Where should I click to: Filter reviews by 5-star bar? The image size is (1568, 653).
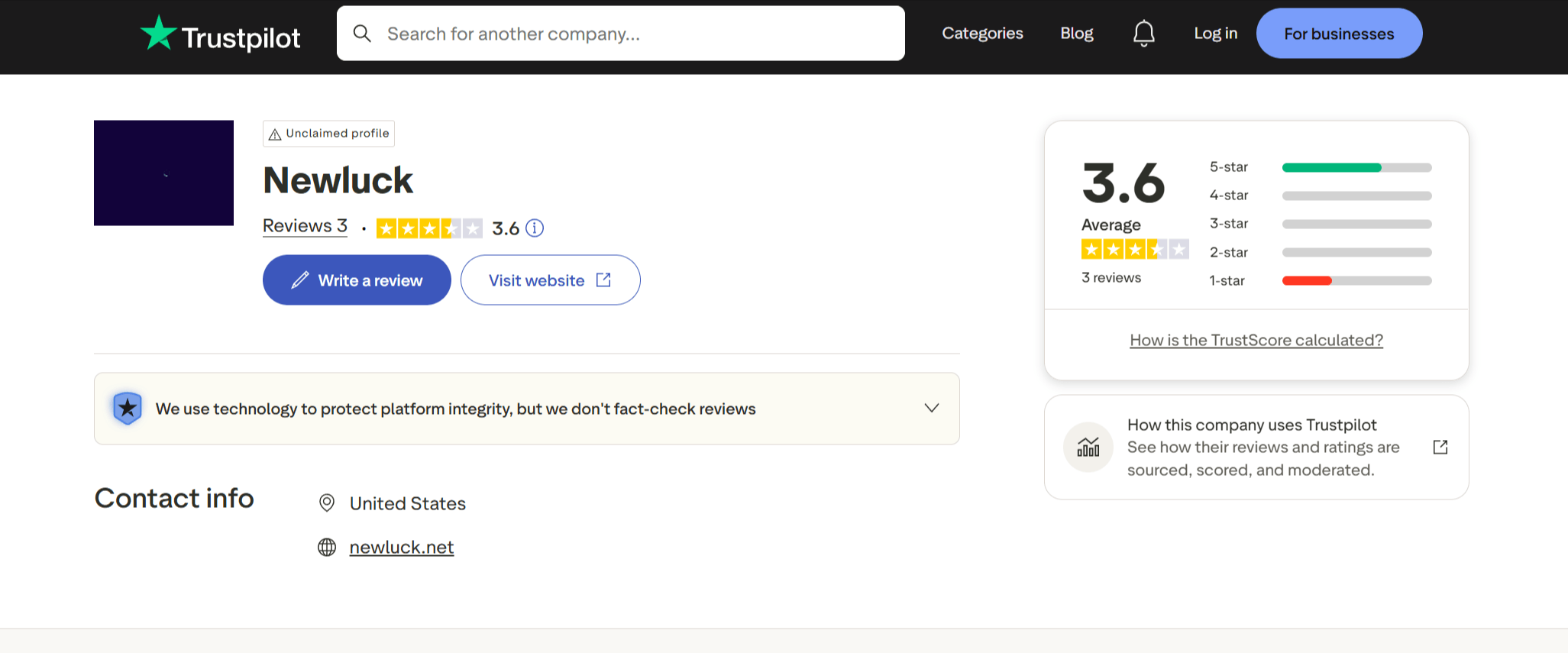(1356, 168)
